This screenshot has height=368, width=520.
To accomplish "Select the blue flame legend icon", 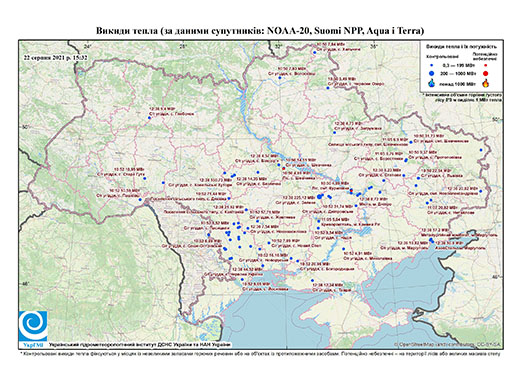I will pyautogui.click(x=432, y=83).
